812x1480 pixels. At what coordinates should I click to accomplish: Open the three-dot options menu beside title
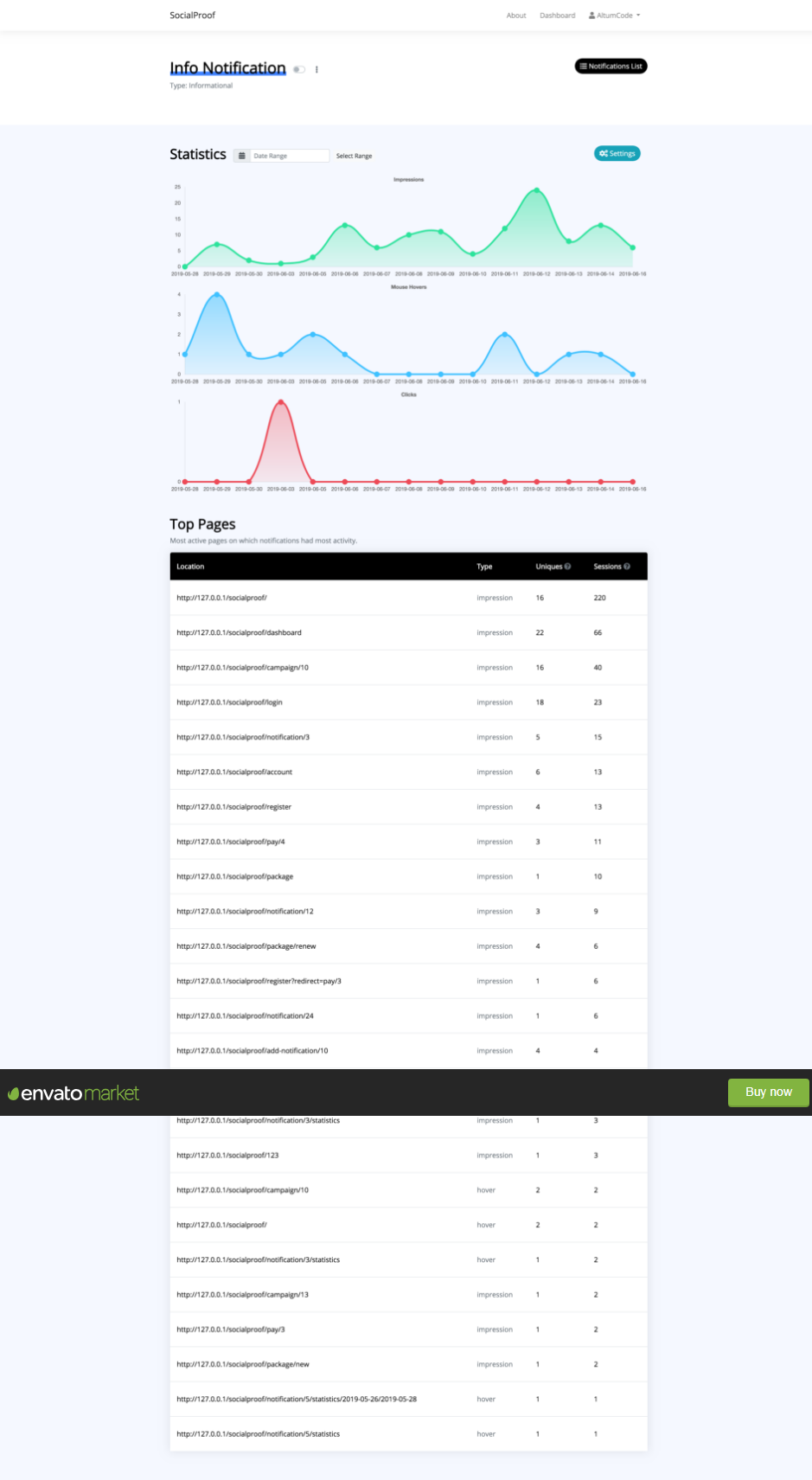tap(316, 69)
